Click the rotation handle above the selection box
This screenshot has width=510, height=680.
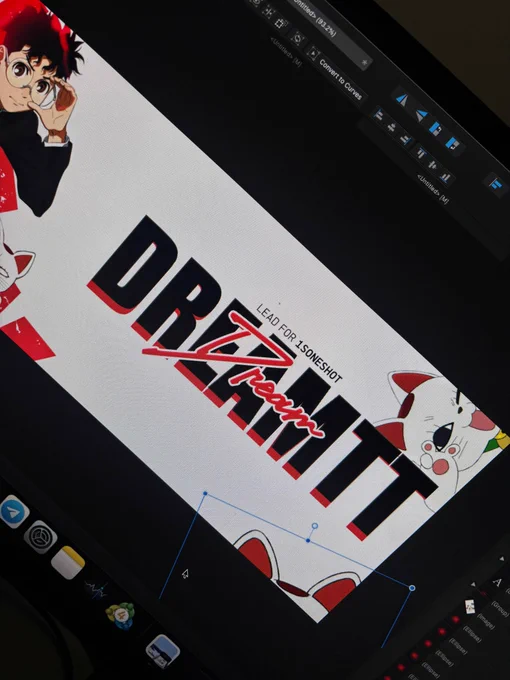(315, 526)
